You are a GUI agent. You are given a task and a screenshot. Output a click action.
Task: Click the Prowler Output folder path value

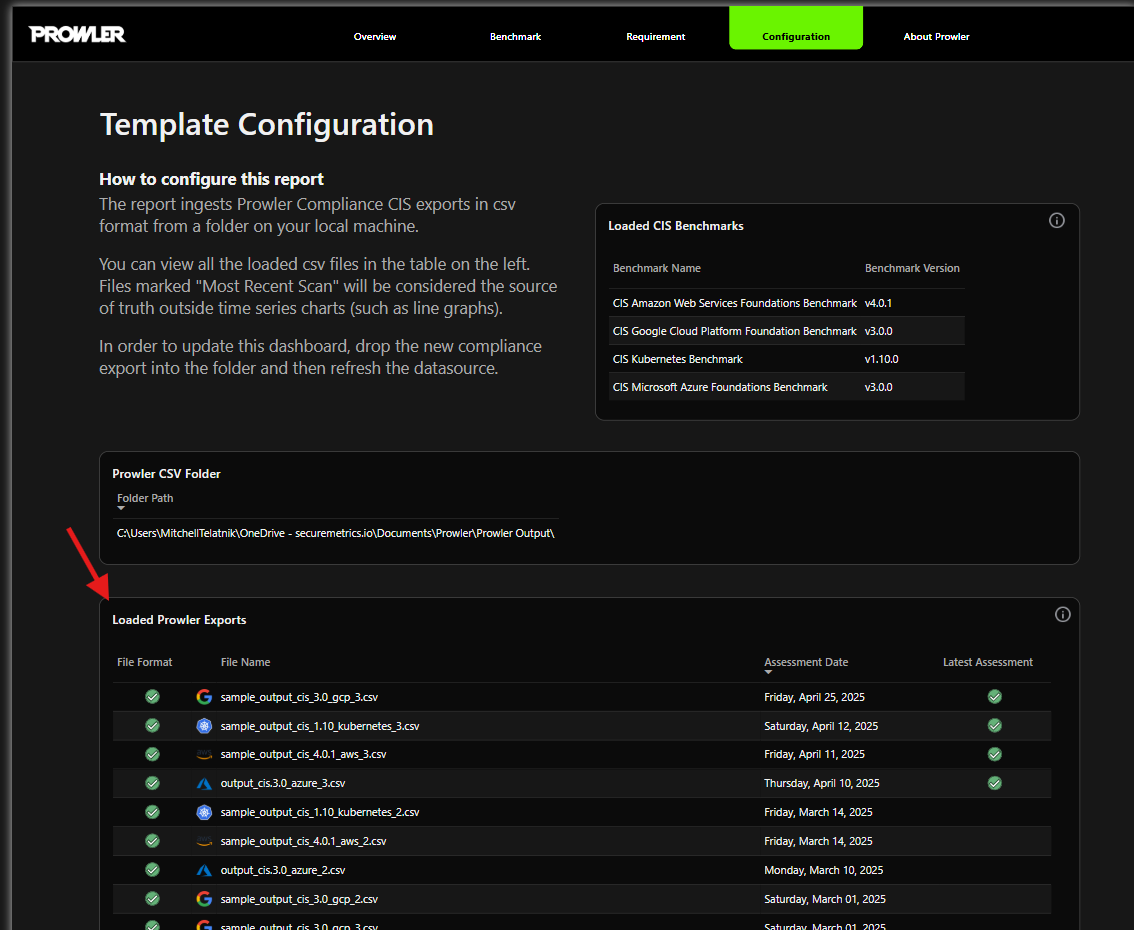336,533
